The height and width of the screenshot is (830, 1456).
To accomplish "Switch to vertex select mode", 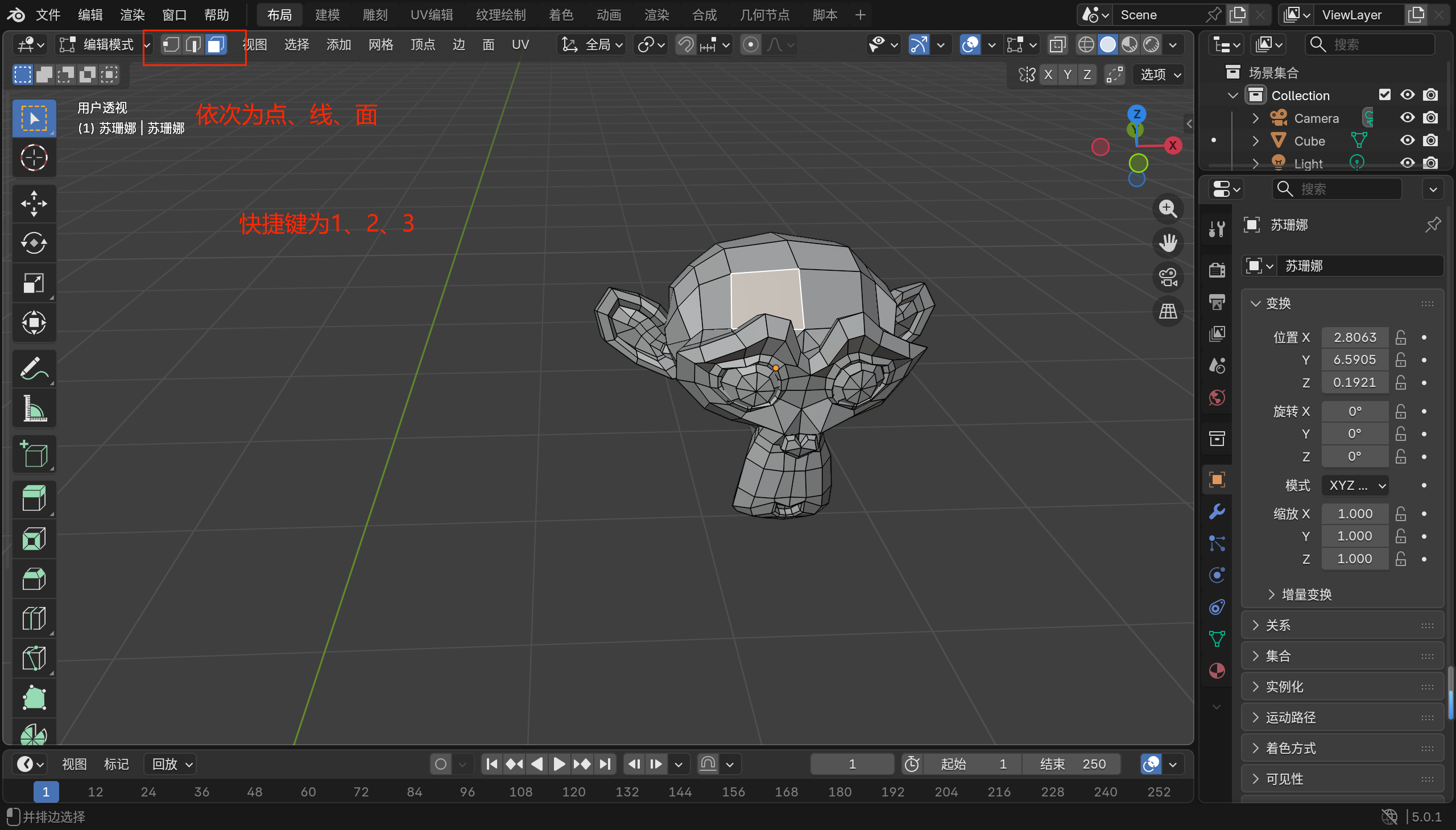I will 171,44.
